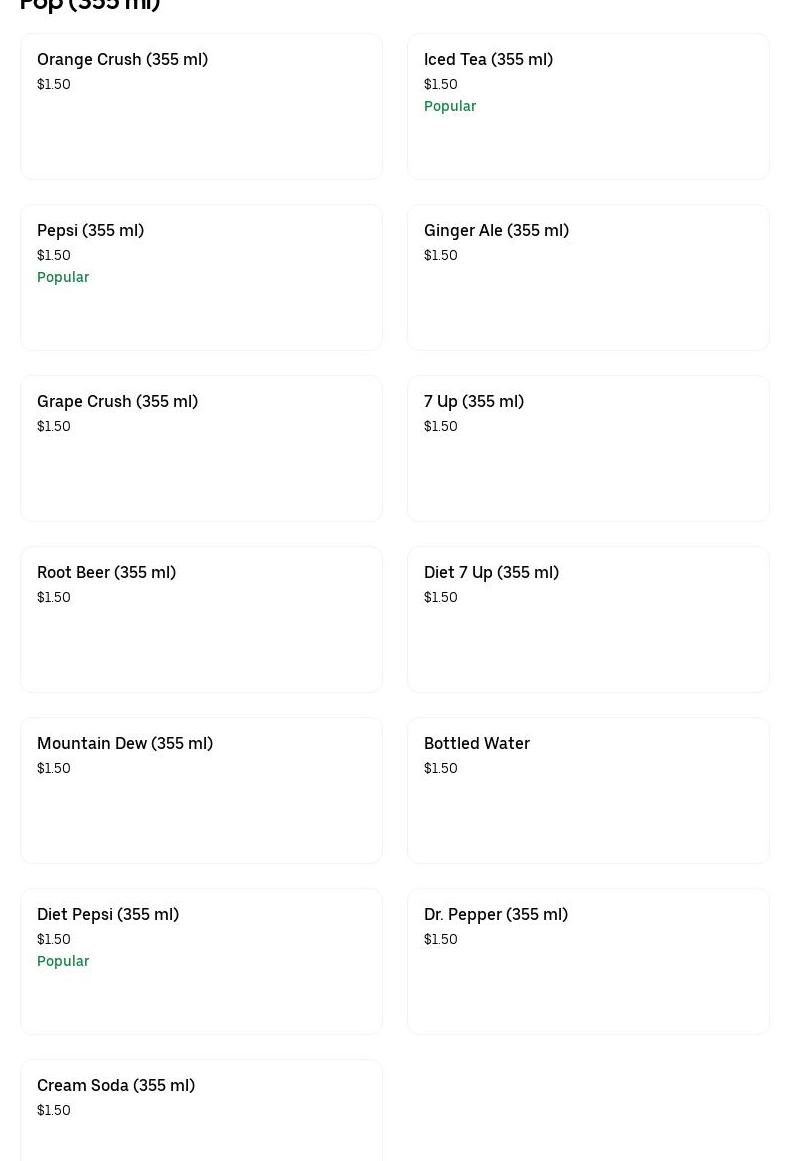Image resolution: width=804 pixels, height=1161 pixels.
Task: Click the Popular tag under Iced Tea
Action: (x=450, y=106)
